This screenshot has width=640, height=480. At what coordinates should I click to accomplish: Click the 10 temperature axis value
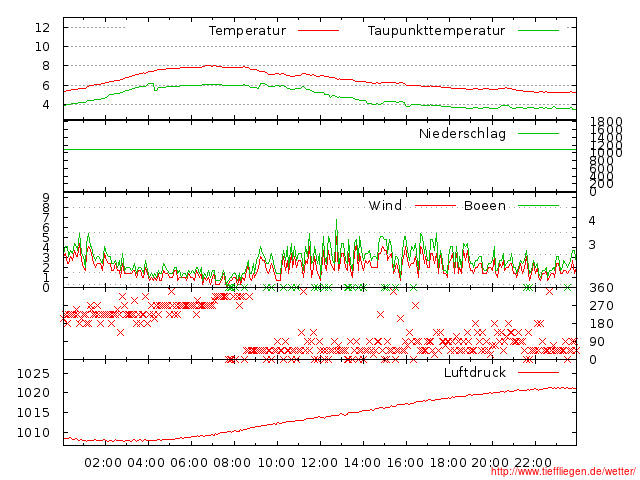42,47
